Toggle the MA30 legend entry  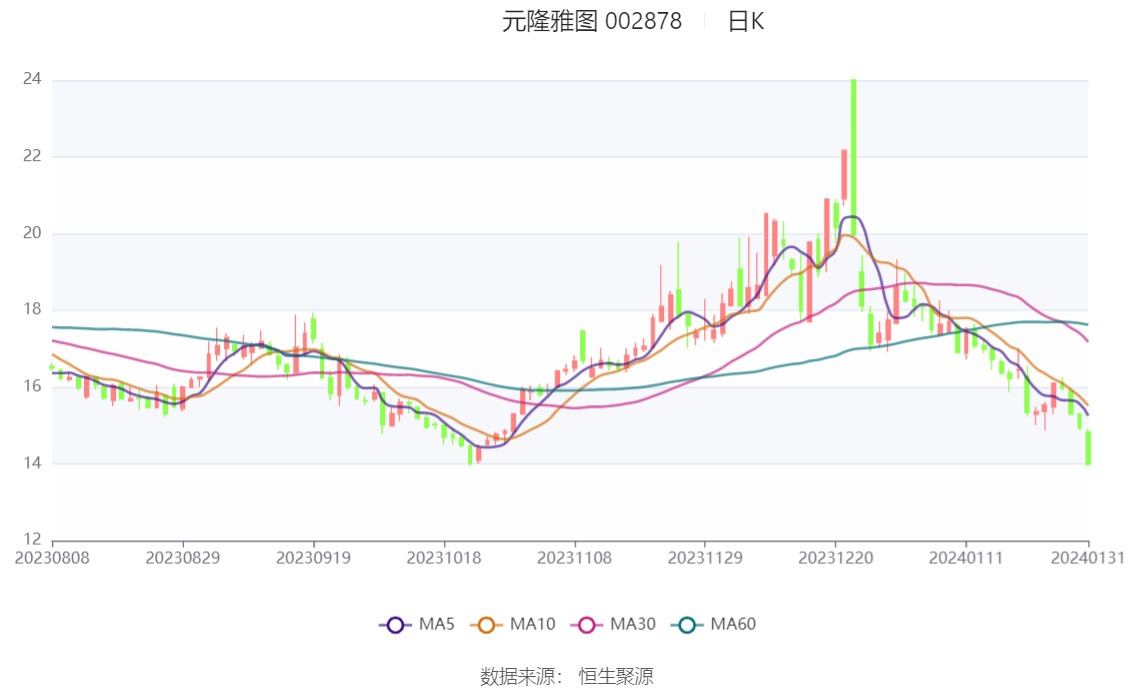coord(613,625)
